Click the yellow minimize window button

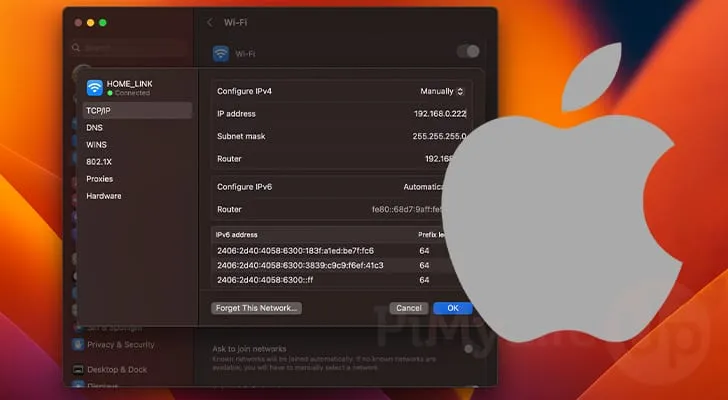89,22
